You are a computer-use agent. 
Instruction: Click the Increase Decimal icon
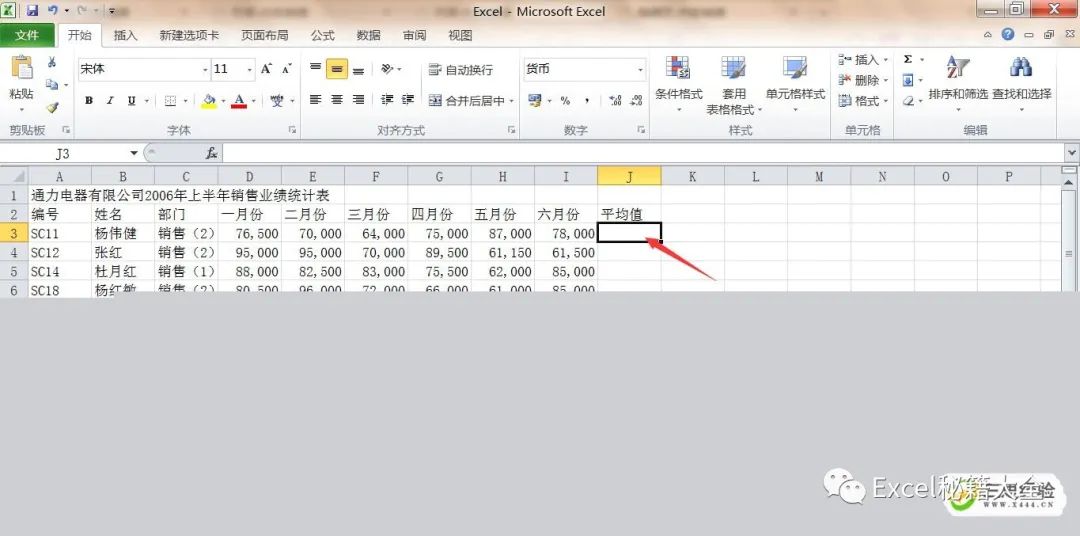(x=616, y=101)
